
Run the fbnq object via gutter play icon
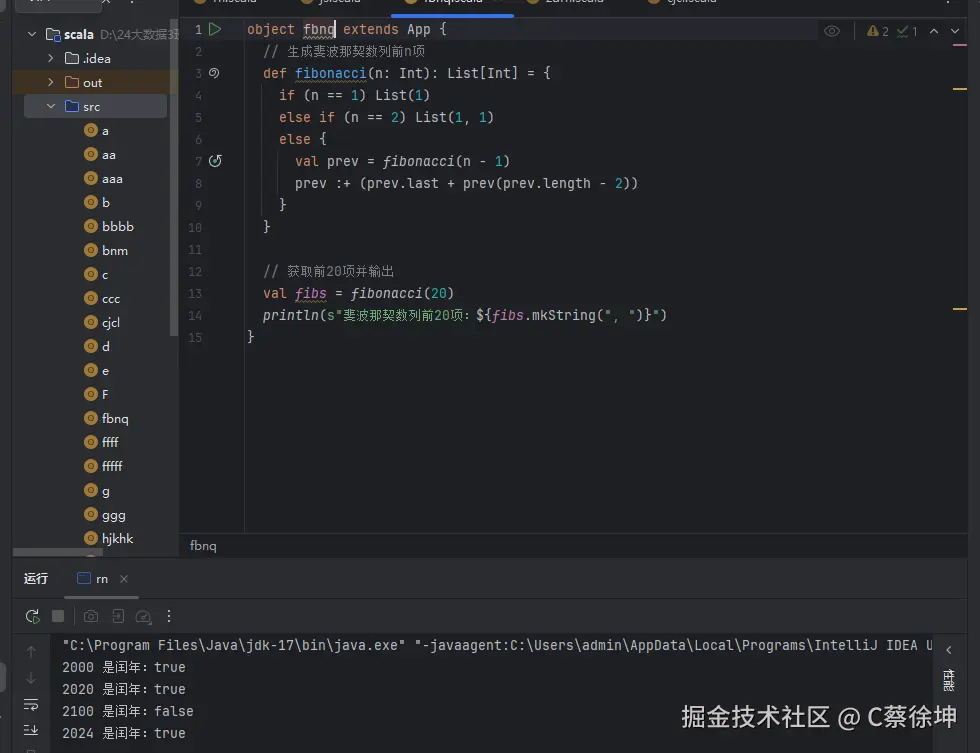(x=216, y=29)
